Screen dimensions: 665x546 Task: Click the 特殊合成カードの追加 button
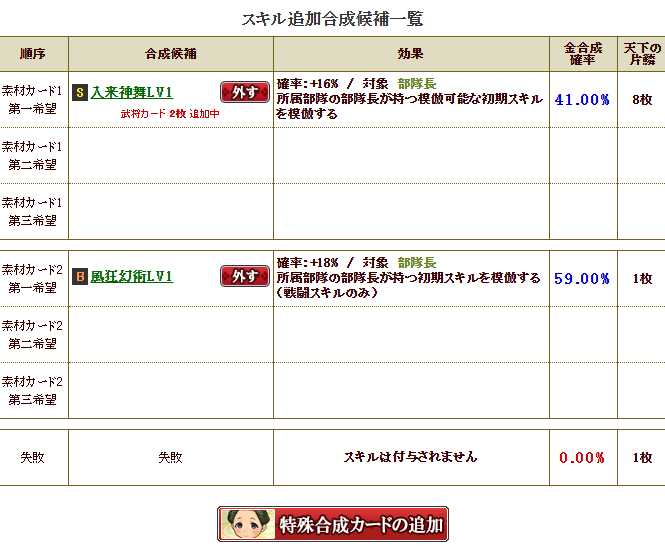coord(333,524)
